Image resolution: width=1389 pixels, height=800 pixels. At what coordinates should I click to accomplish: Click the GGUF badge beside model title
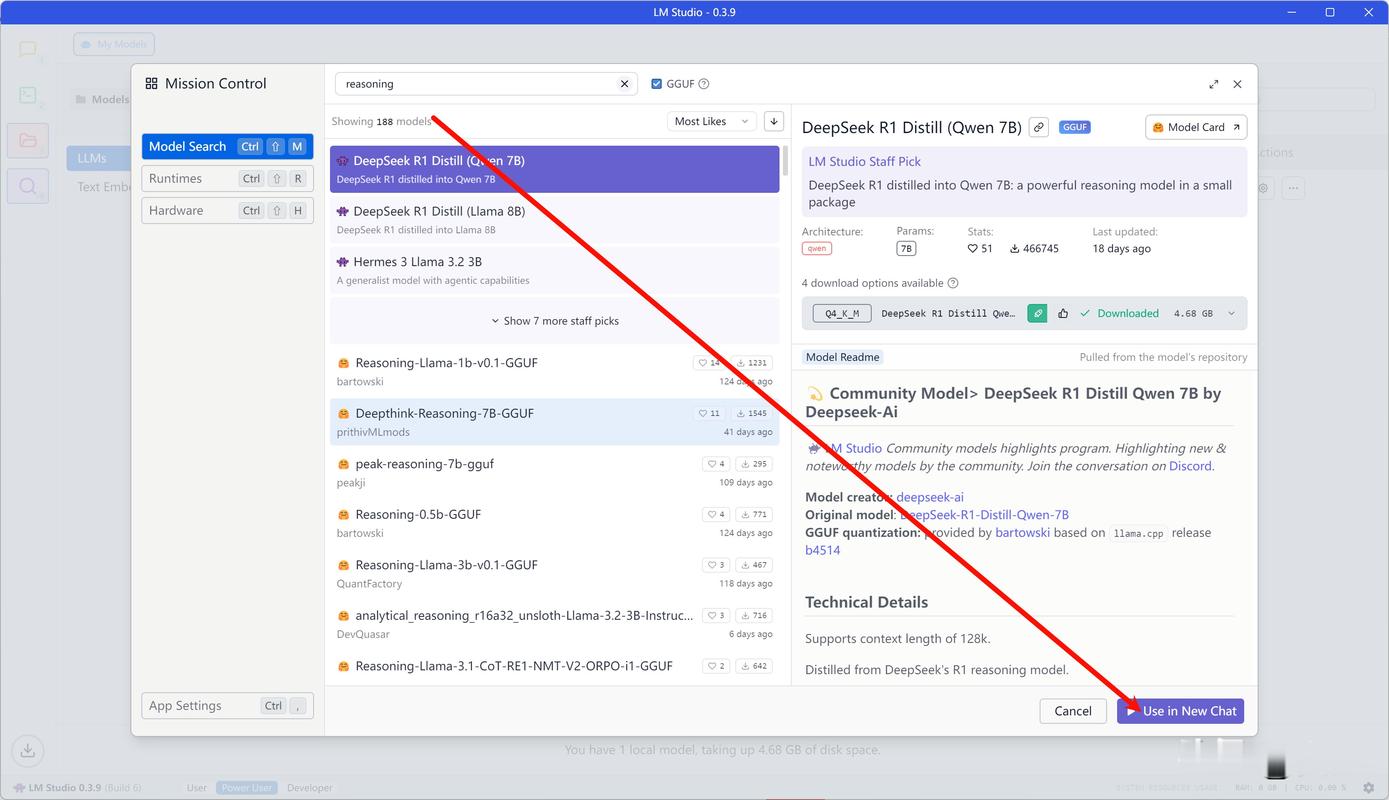click(x=1075, y=127)
